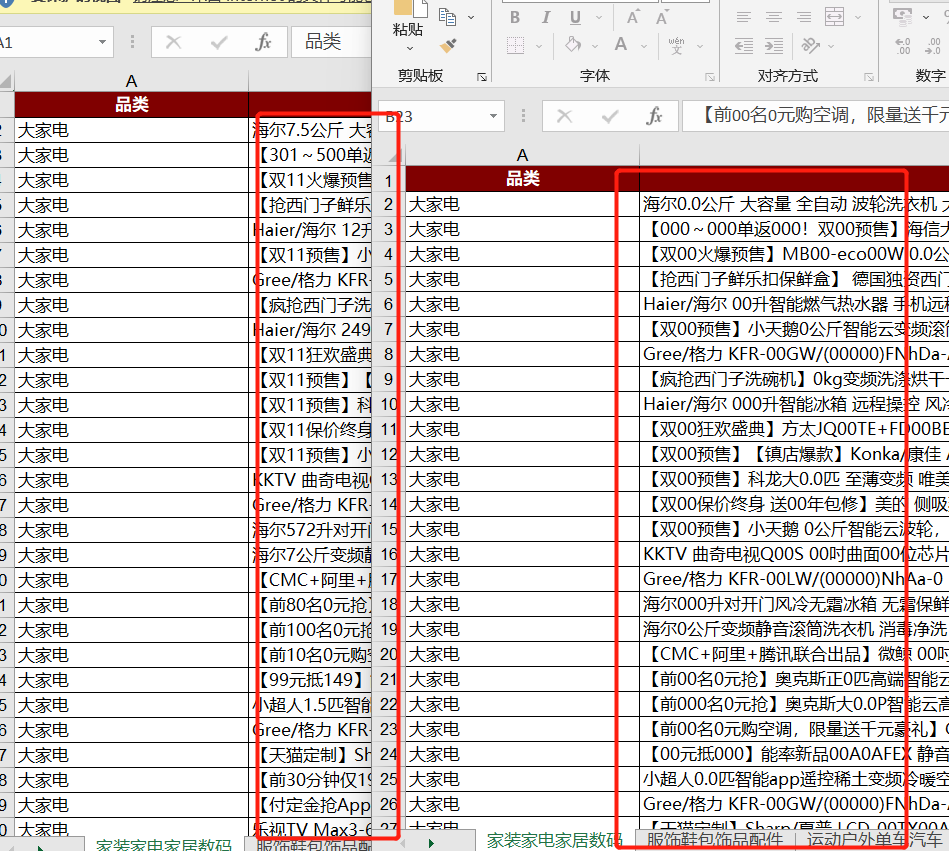Click Merge and Center icon
This screenshot has height=851, width=949.
(835, 17)
